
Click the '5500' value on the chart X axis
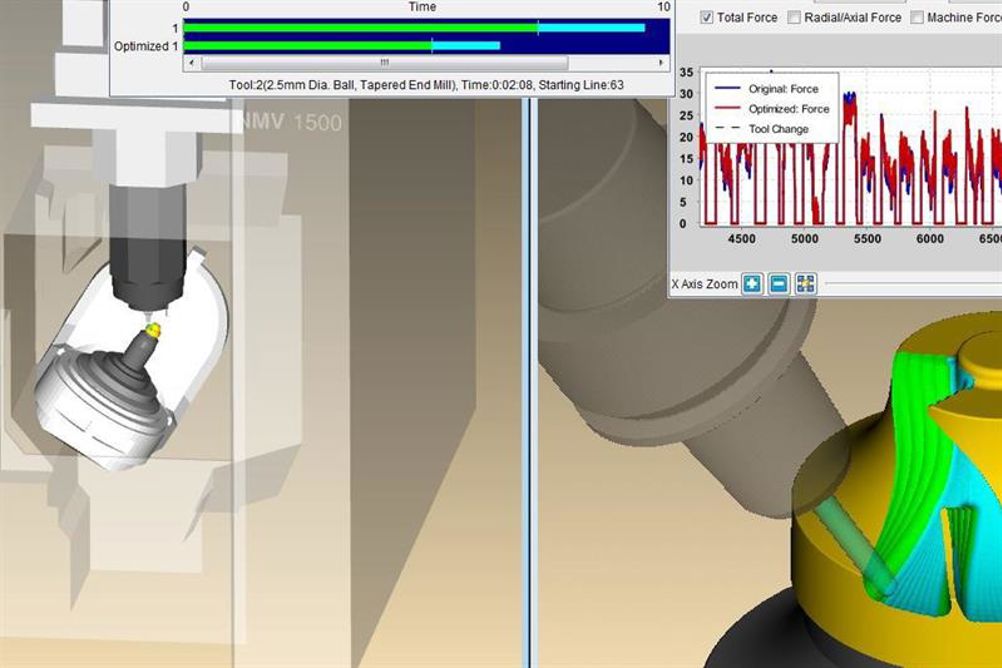click(867, 238)
